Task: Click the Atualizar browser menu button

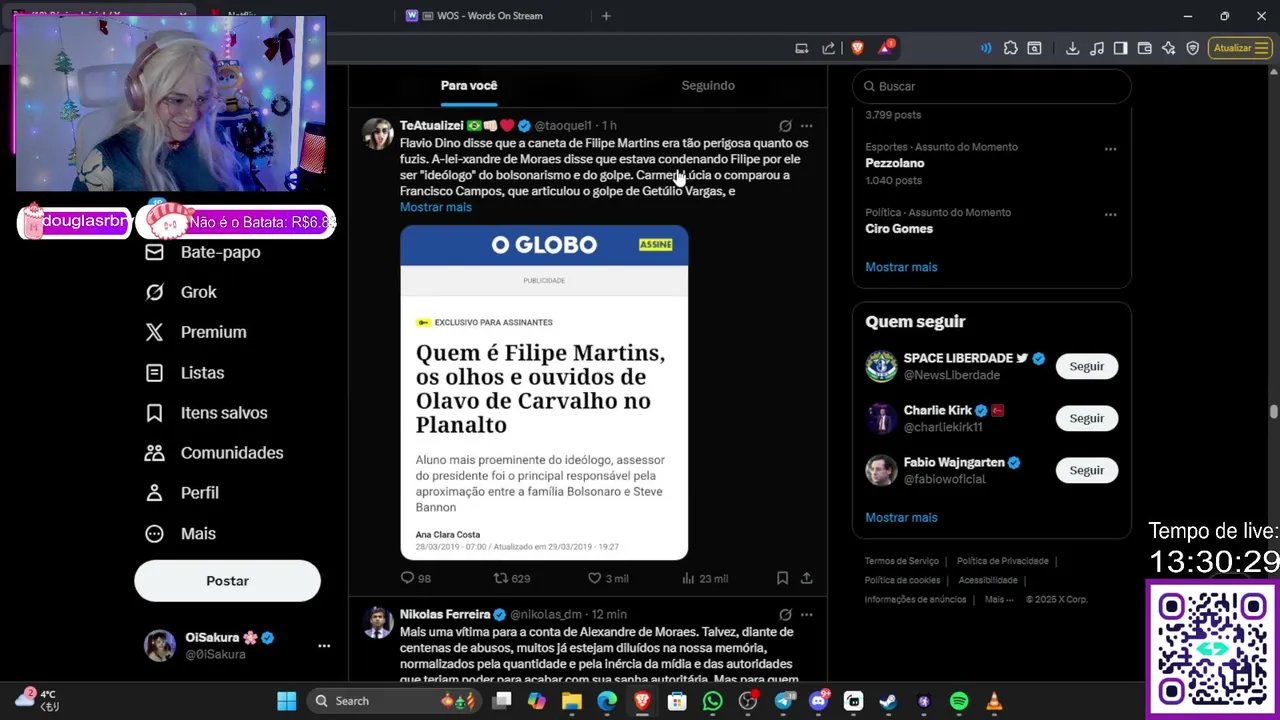Action: pos(1239,48)
